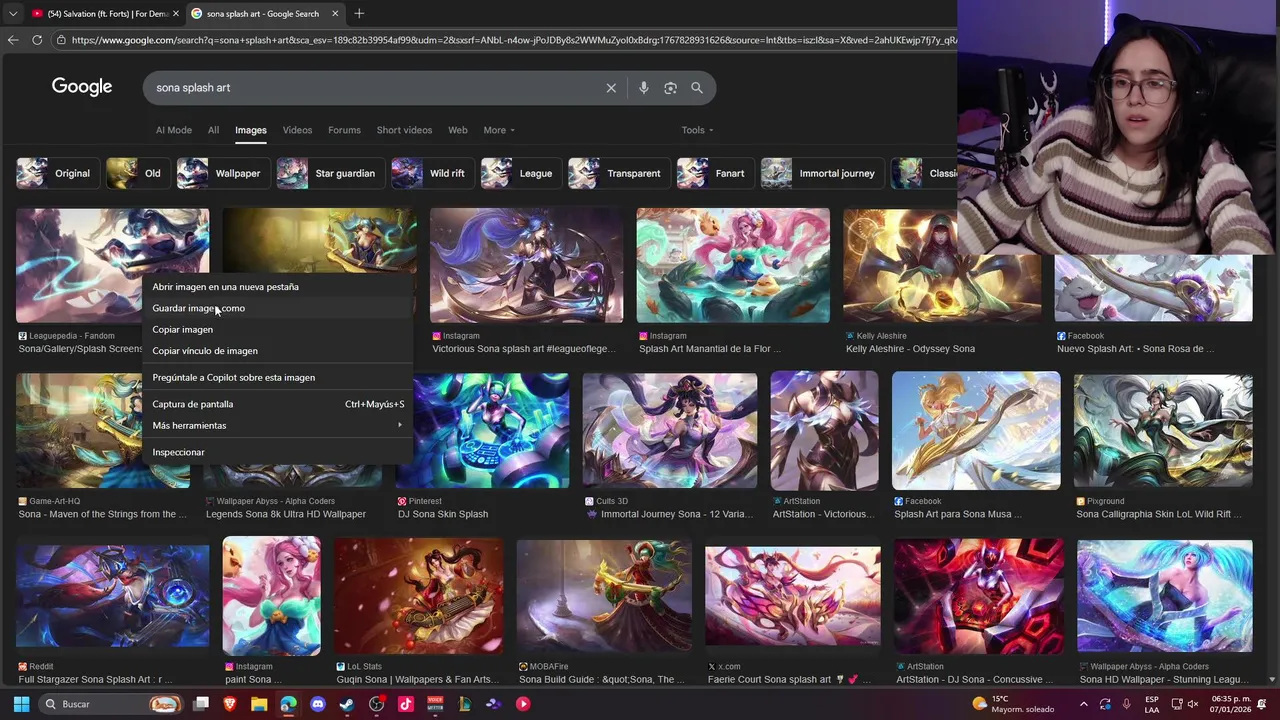The height and width of the screenshot is (720, 1280).
Task: Choose Pregúntale a Copilot sobre esta imagen
Action: coord(277,377)
